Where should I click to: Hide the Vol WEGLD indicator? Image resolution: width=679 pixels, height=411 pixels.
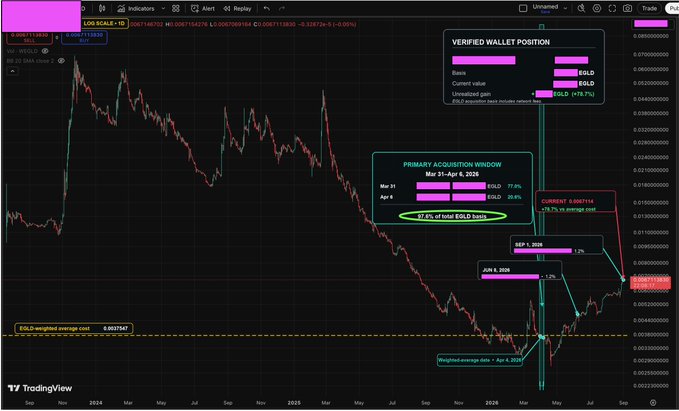point(45,51)
